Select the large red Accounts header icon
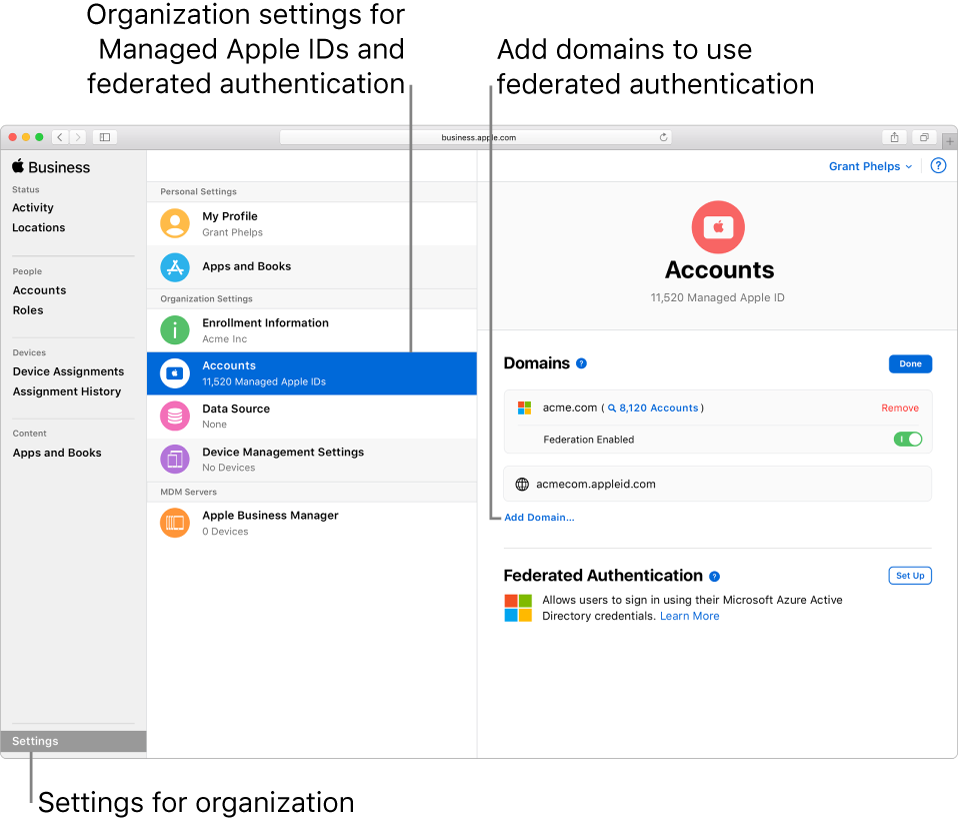Screen dimensions: 958x825 [x=718, y=227]
